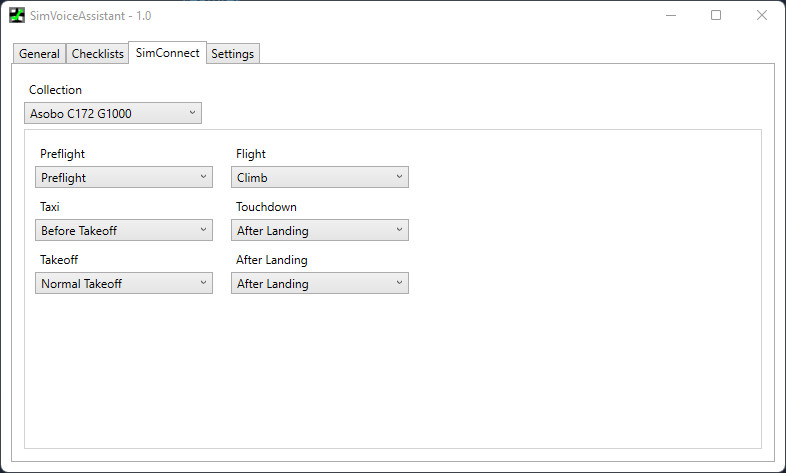Expand the Preflight checklist dropdown
This screenshot has height=473, width=786.
(123, 177)
